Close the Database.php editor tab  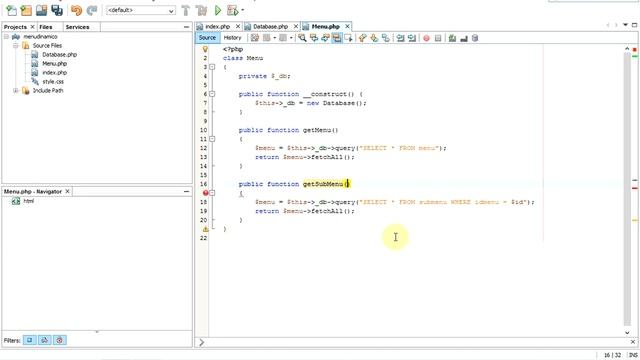(296, 27)
